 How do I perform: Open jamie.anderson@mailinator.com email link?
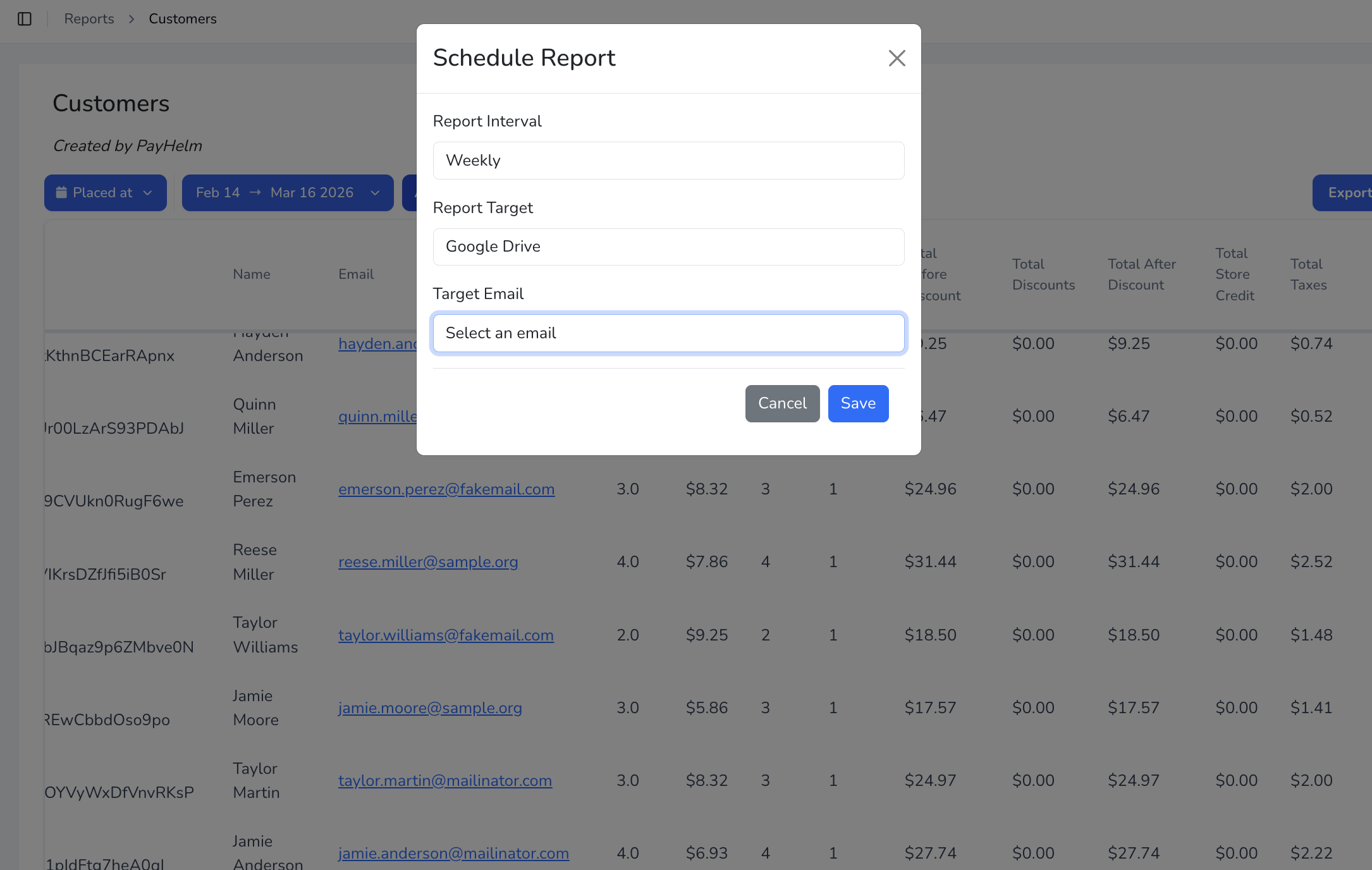pos(453,853)
